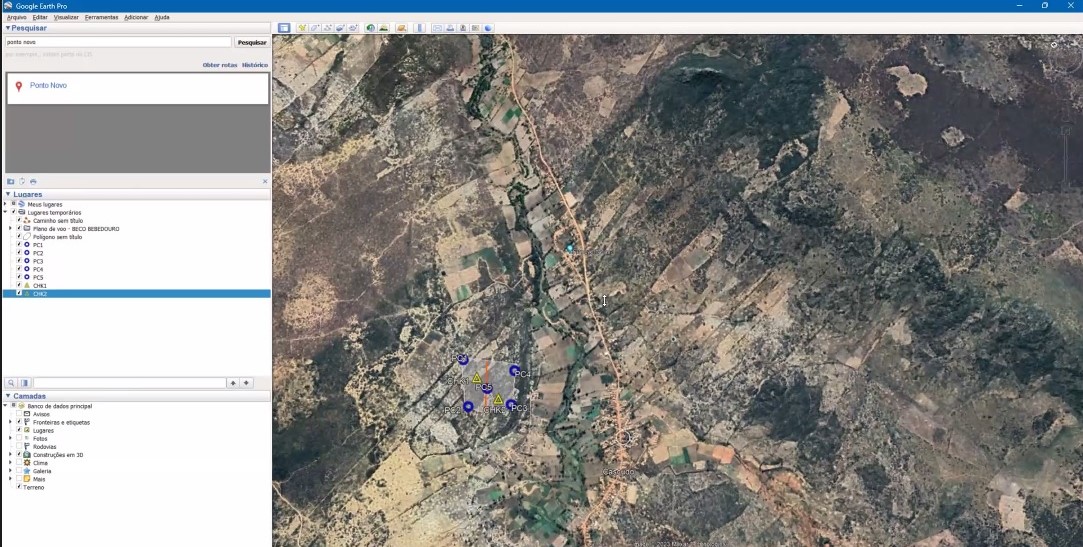Open the Editar menu

pyautogui.click(x=40, y=17)
